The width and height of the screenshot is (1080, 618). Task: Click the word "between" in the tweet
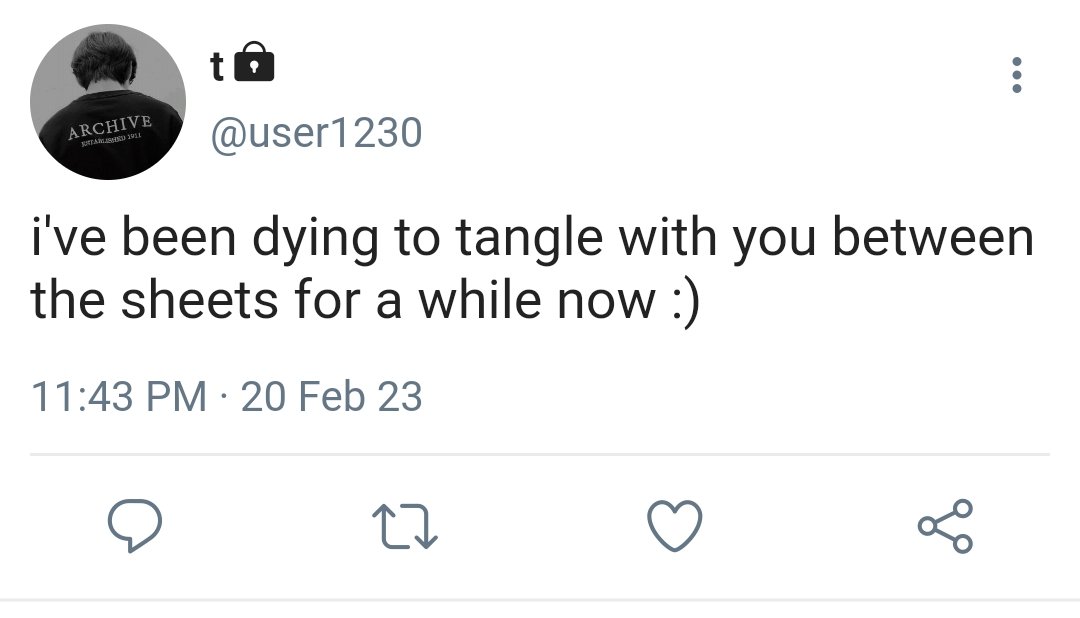pos(933,237)
